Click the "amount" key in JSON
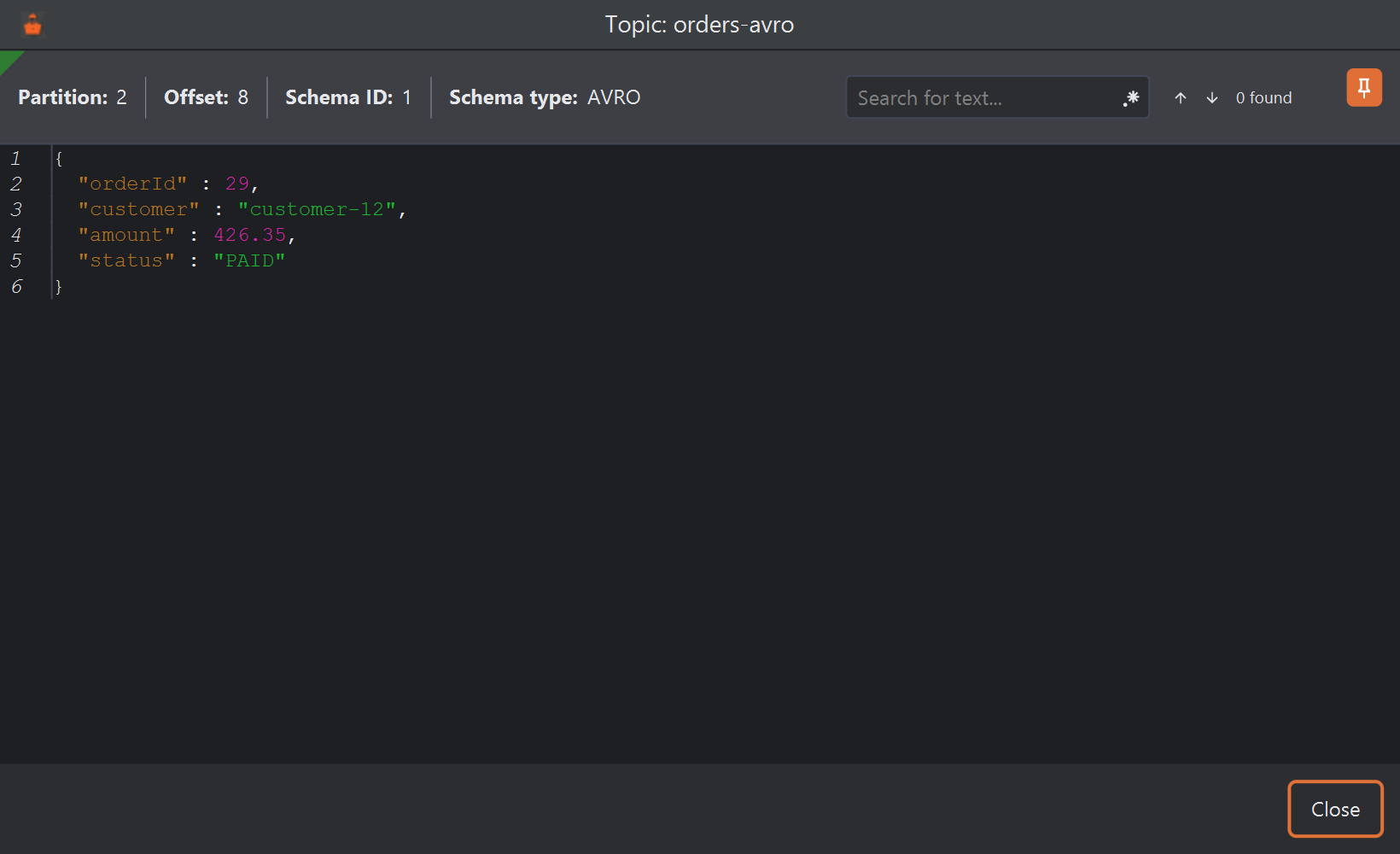1400x854 pixels. pyautogui.click(x=126, y=235)
